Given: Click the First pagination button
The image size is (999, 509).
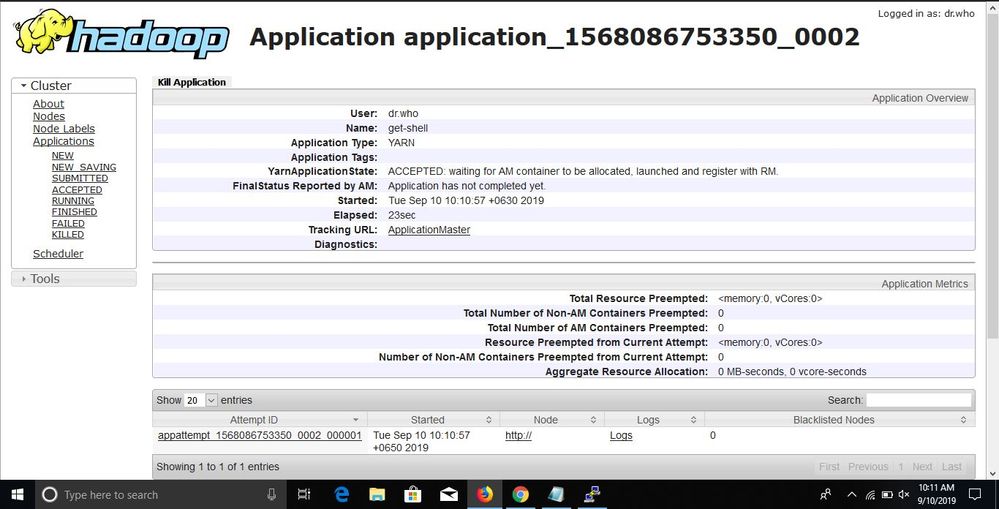Looking at the screenshot, I should 829,467.
